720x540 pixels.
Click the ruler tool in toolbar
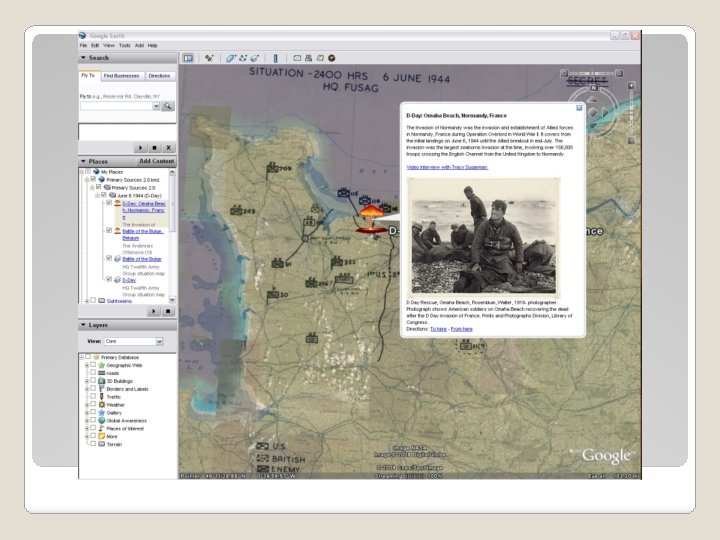[276, 58]
